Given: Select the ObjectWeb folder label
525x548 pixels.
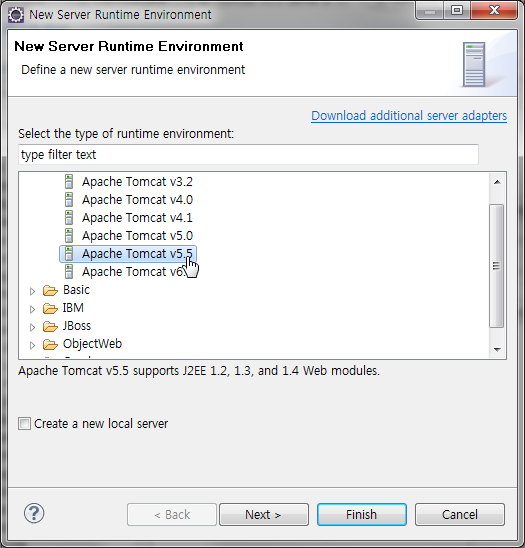Looking at the screenshot, I should coord(92,344).
